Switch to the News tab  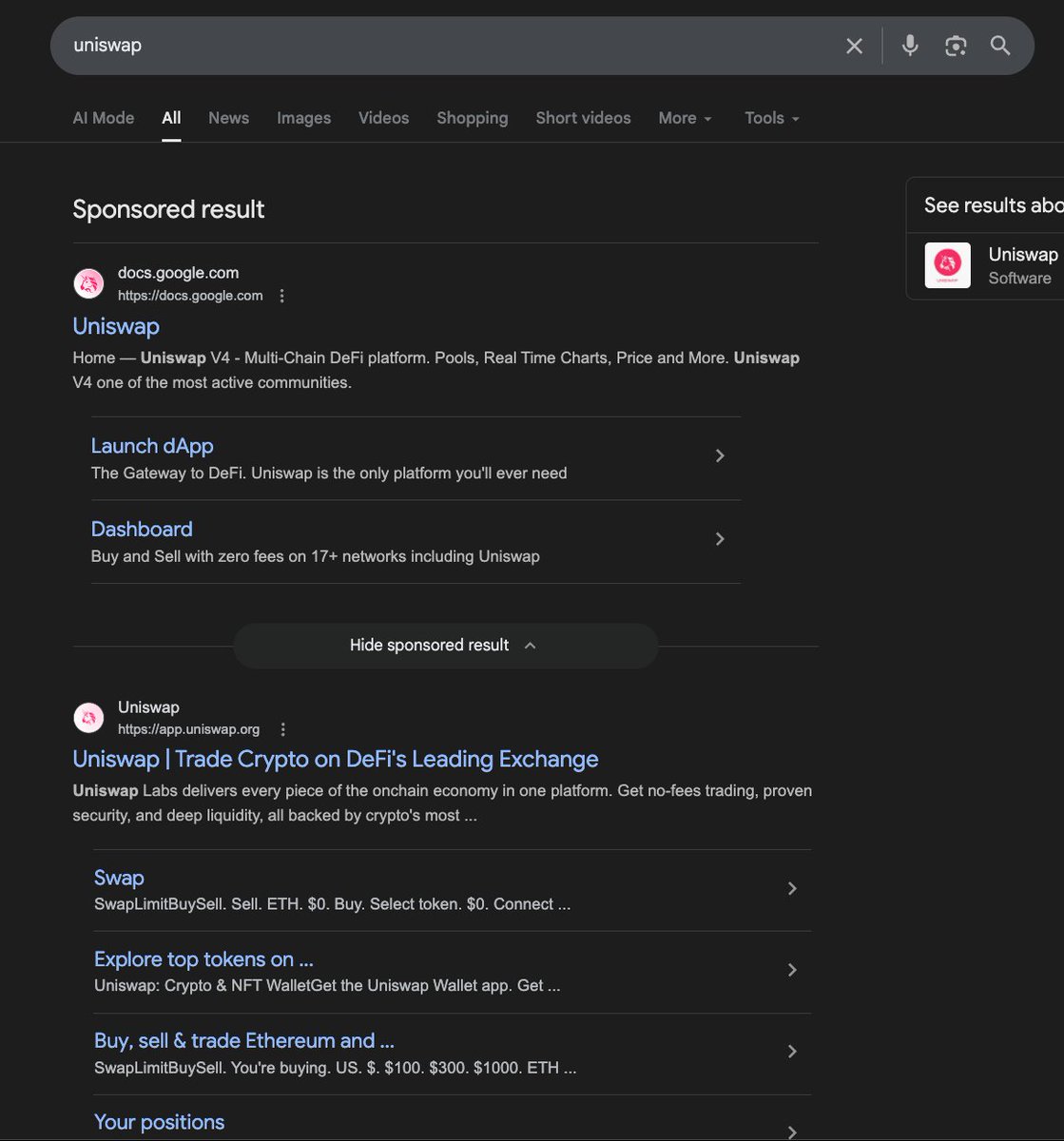228,118
